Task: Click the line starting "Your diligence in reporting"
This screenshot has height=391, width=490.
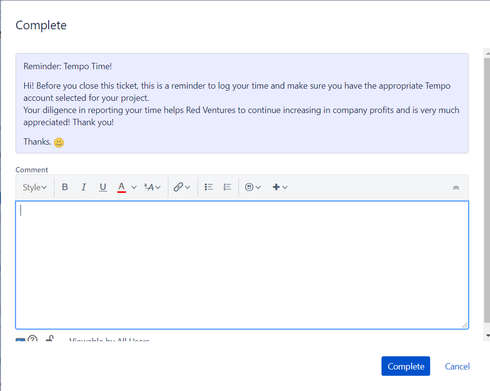Action: click(241, 110)
